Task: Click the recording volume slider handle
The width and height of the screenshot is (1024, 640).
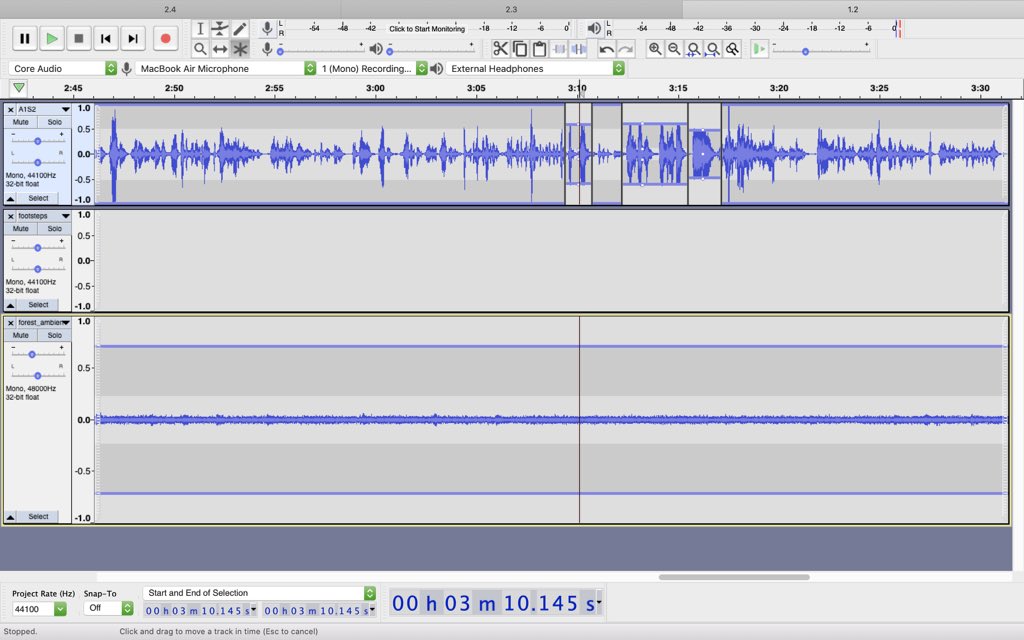Action: pyautogui.click(x=280, y=51)
